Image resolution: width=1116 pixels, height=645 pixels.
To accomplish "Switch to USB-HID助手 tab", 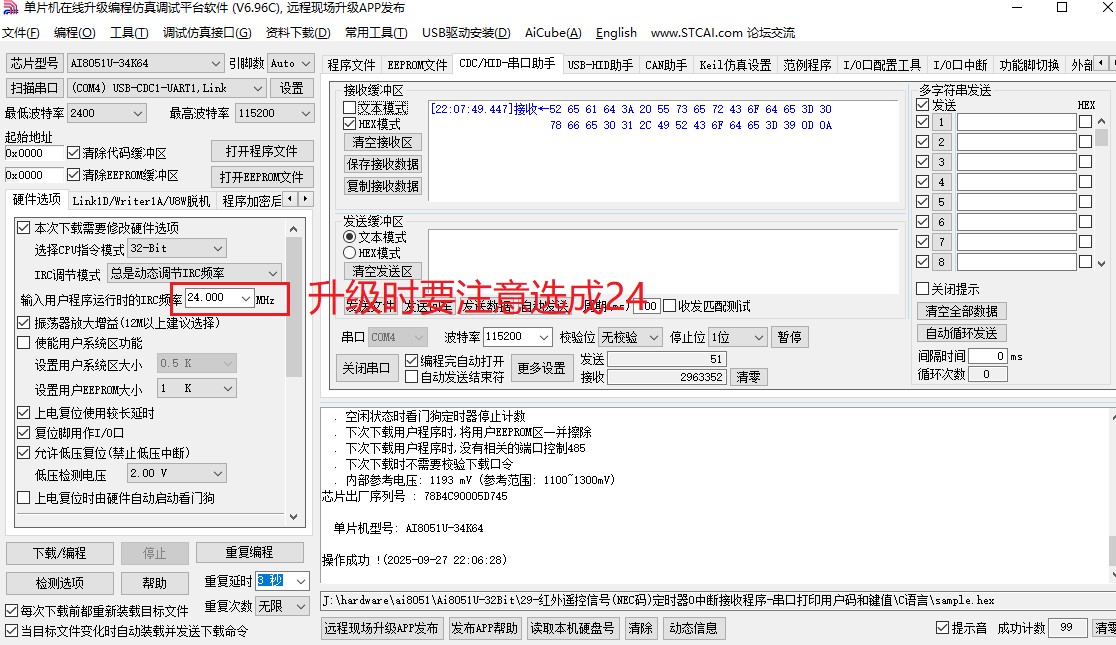I will (600, 65).
